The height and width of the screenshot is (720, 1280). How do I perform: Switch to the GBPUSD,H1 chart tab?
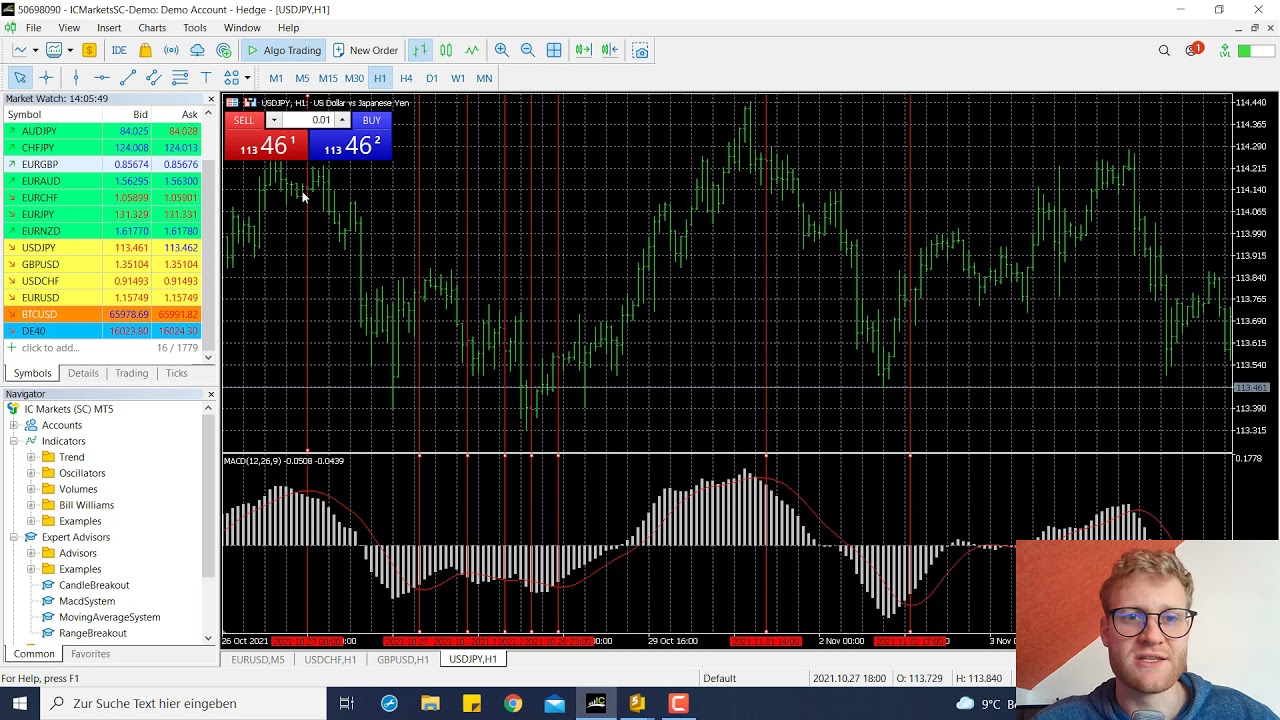403,660
